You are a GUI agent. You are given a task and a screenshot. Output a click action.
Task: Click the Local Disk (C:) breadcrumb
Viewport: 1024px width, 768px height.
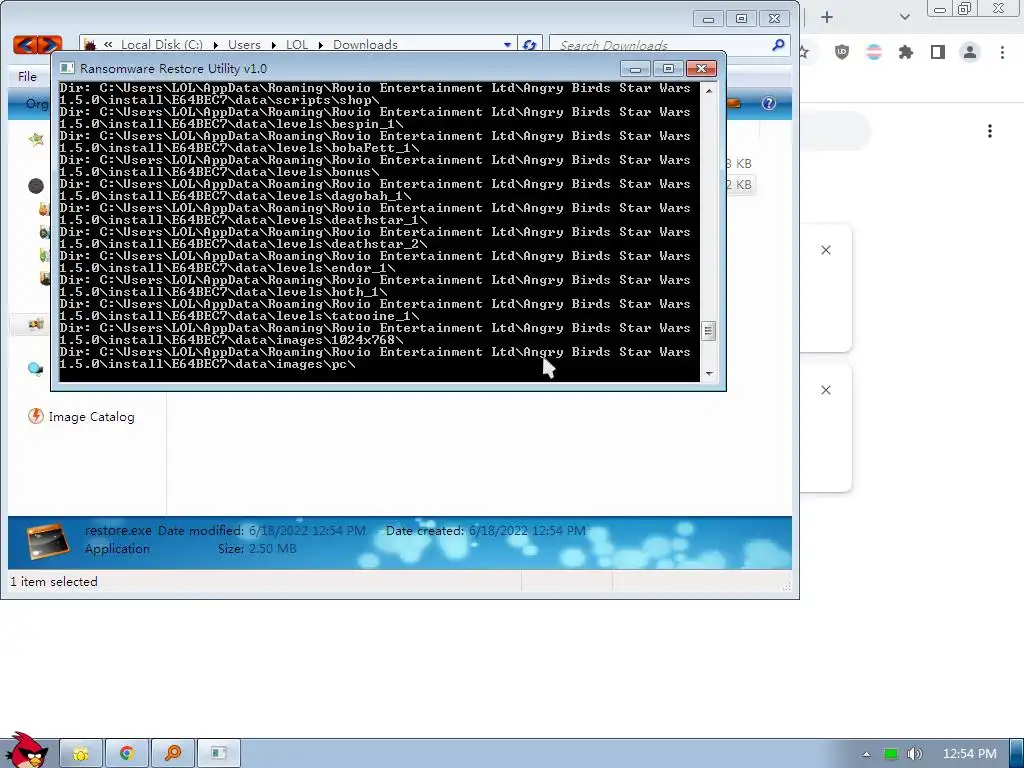coord(161,44)
